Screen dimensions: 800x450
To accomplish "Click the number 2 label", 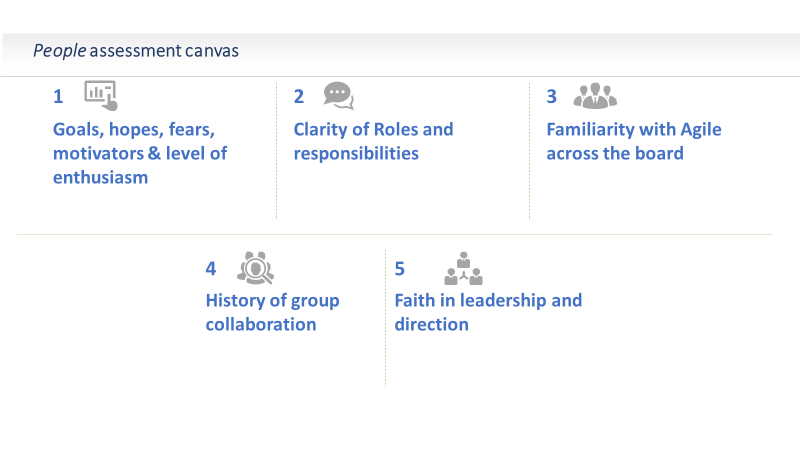I will point(298,97).
